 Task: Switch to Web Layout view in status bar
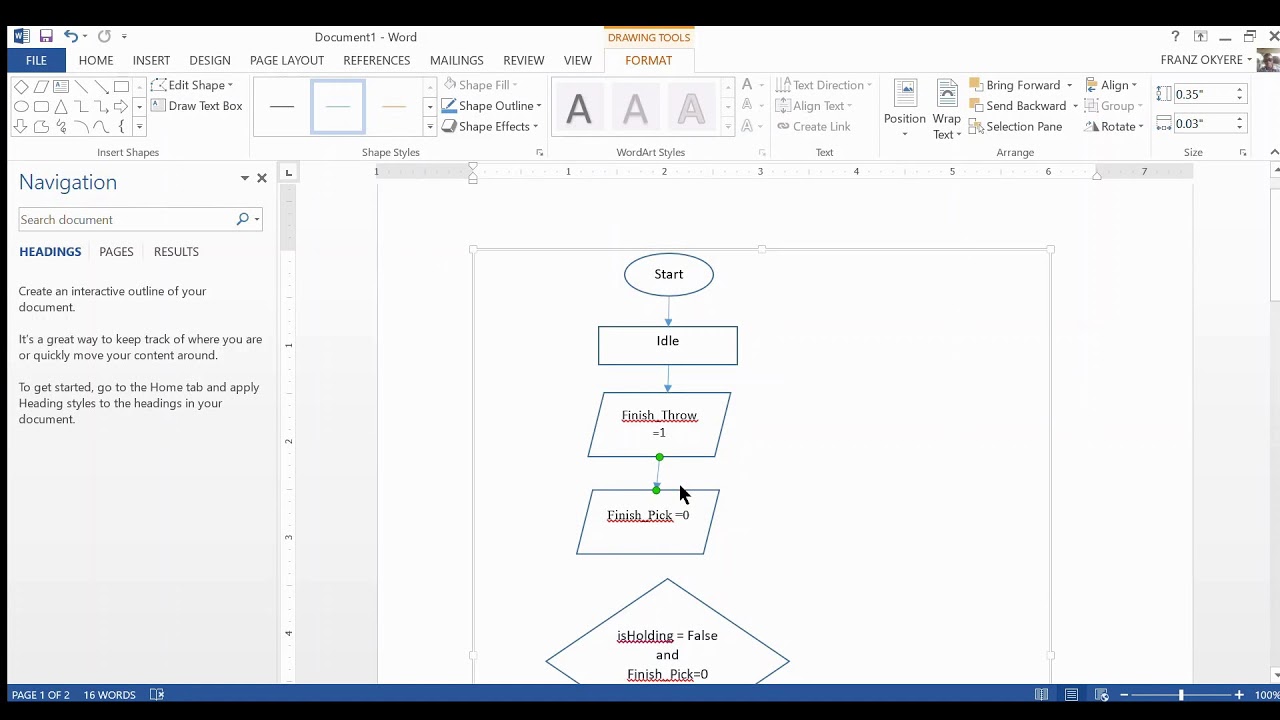click(1101, 695)
